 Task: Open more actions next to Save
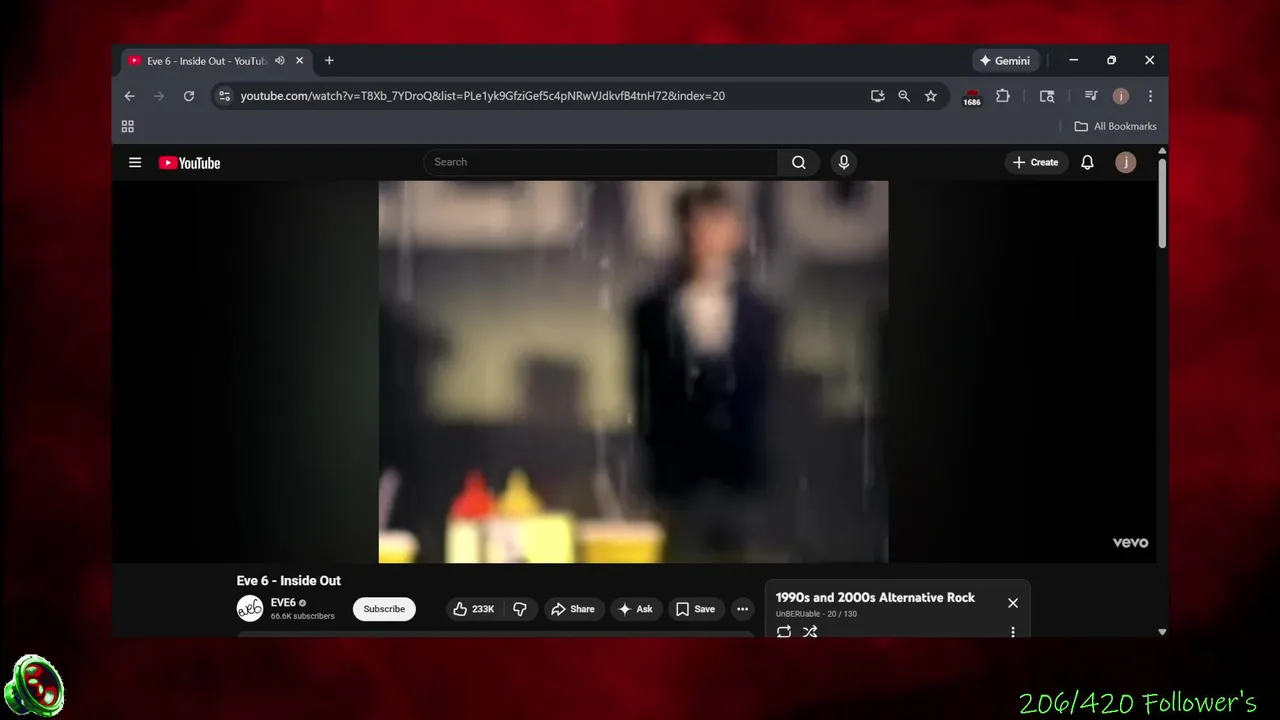point(742,609)
